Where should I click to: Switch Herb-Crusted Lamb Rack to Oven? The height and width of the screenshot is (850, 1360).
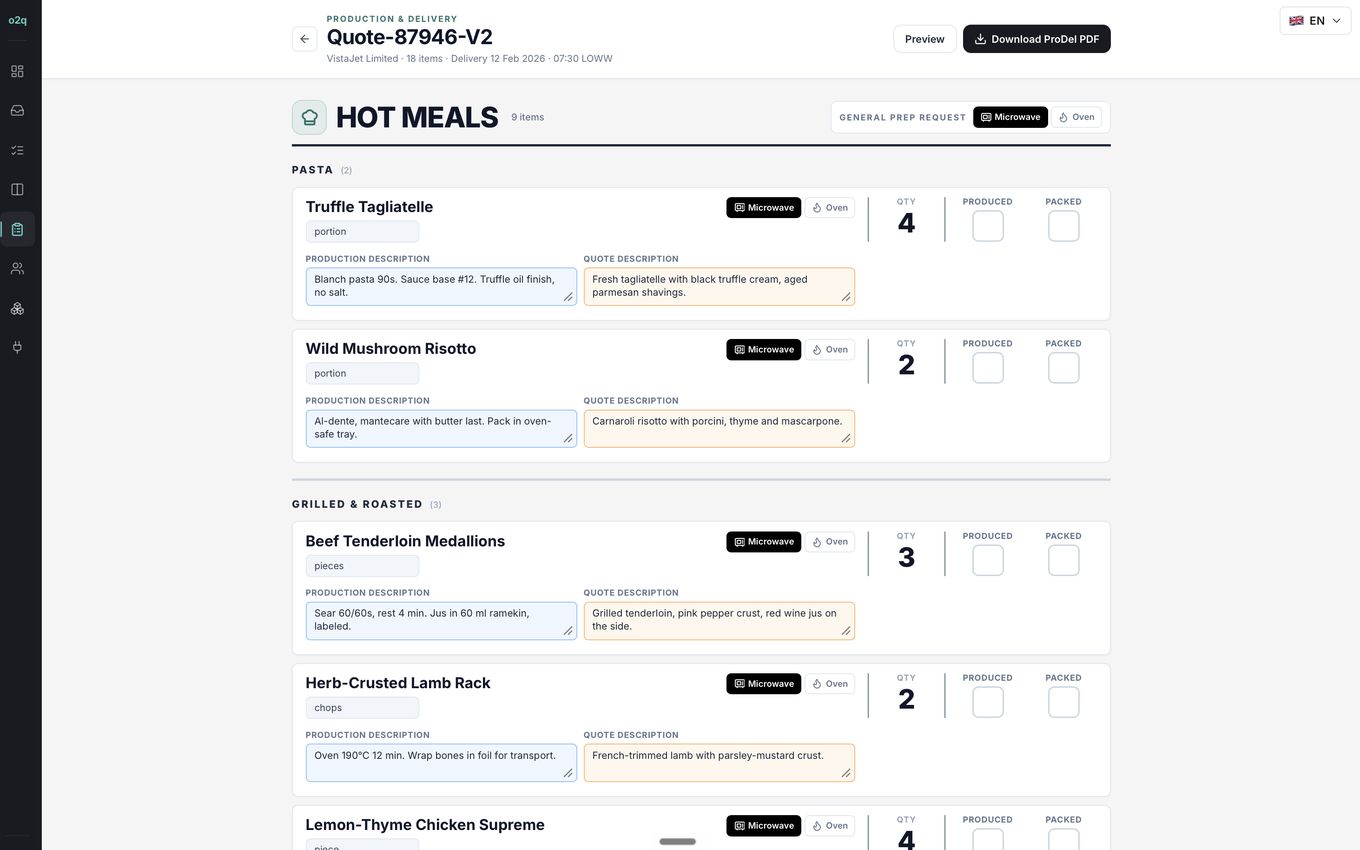pos(830,684)
